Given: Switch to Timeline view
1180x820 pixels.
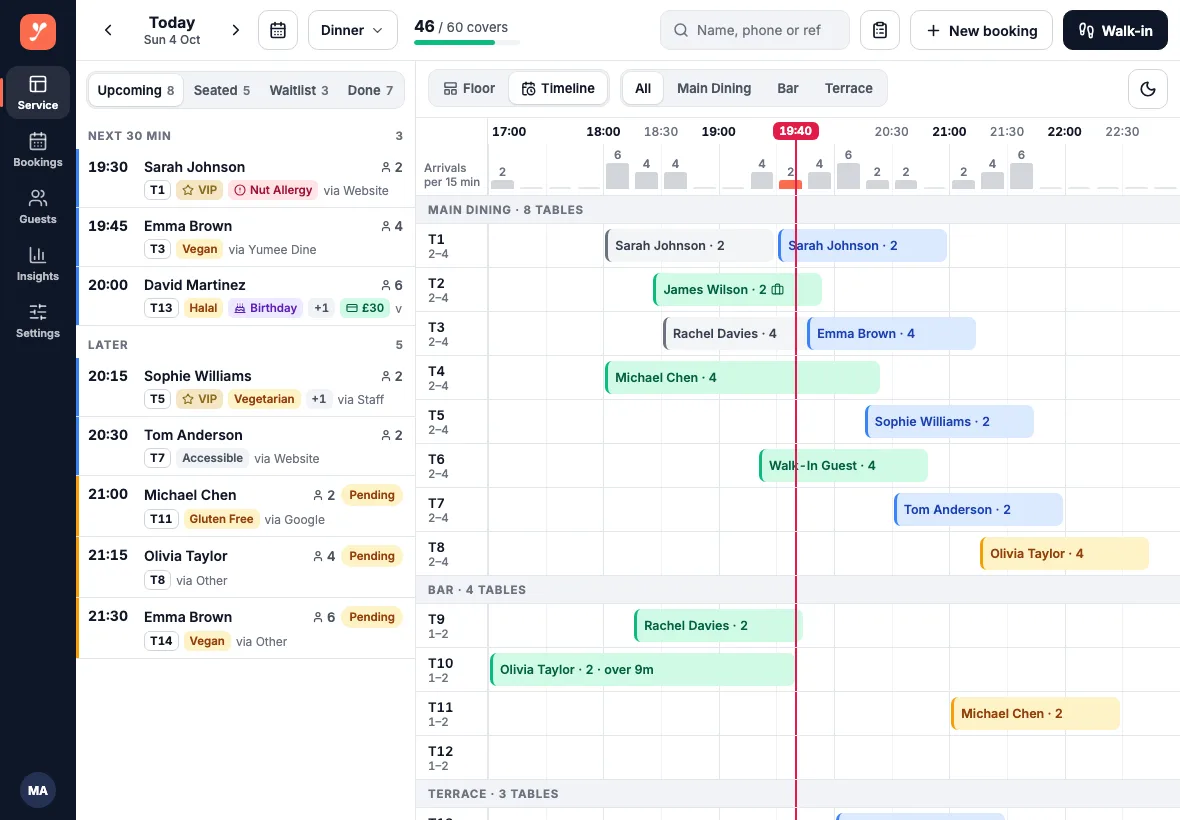Looking at the screenshot, I should pos(558,89).
